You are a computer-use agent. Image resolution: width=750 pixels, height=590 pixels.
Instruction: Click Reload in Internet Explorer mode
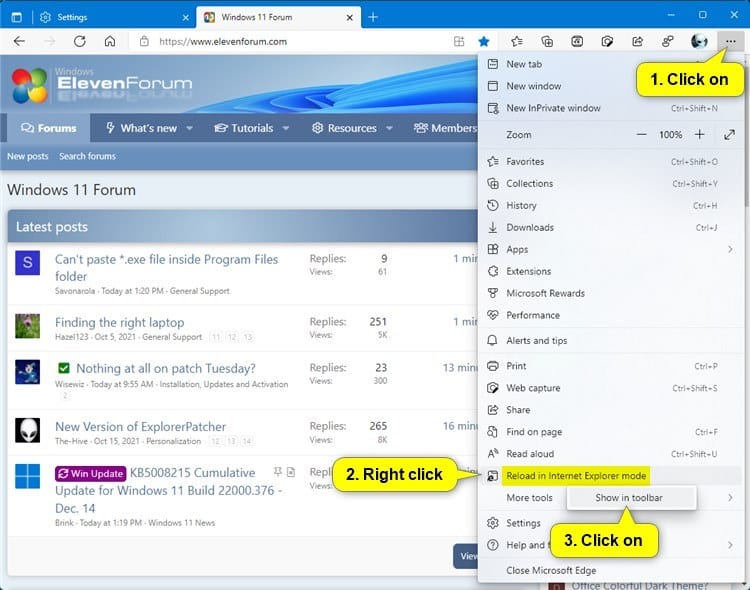click(x=610, y=476)
